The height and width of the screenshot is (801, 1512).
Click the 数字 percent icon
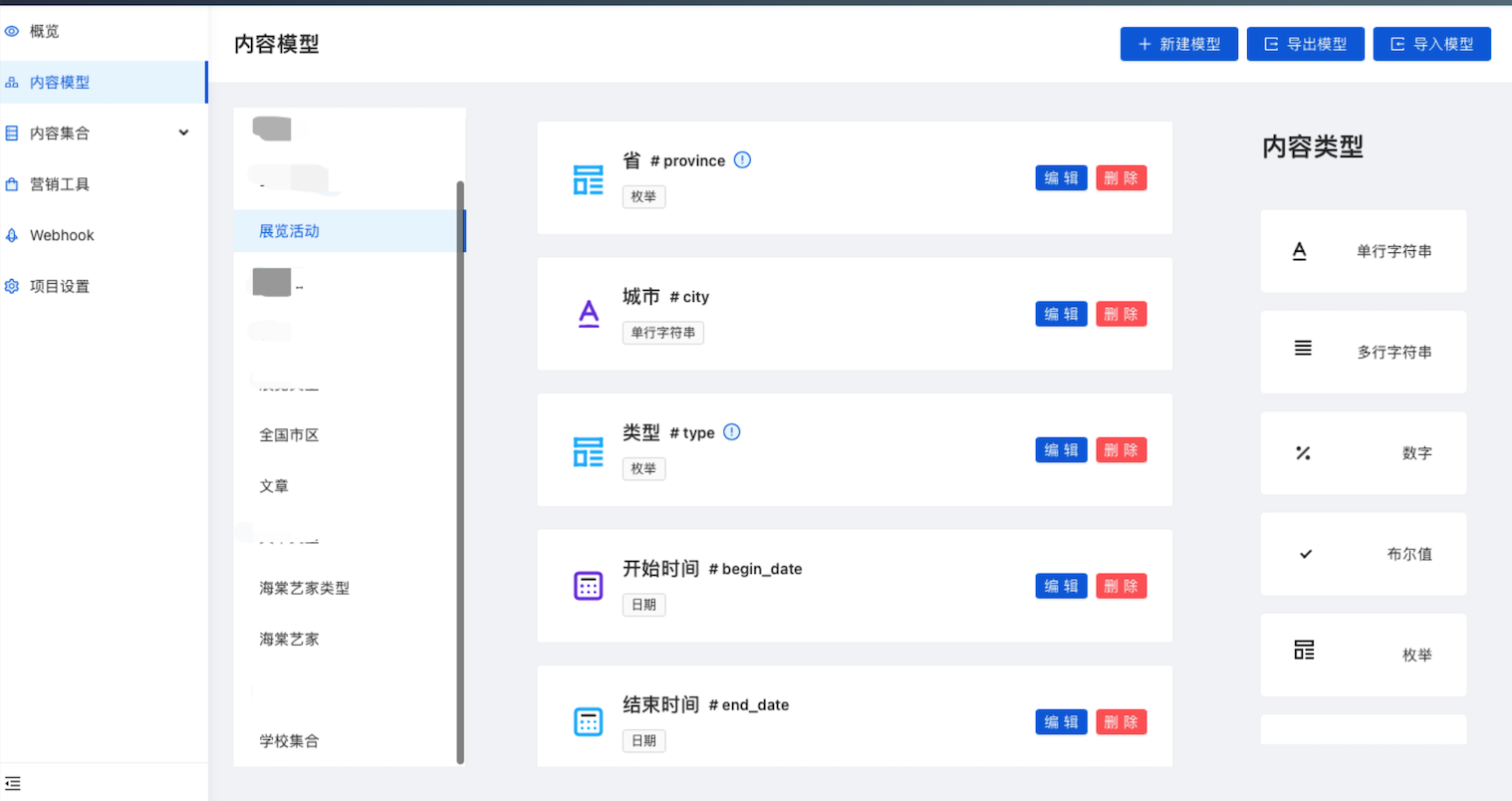1303,453
